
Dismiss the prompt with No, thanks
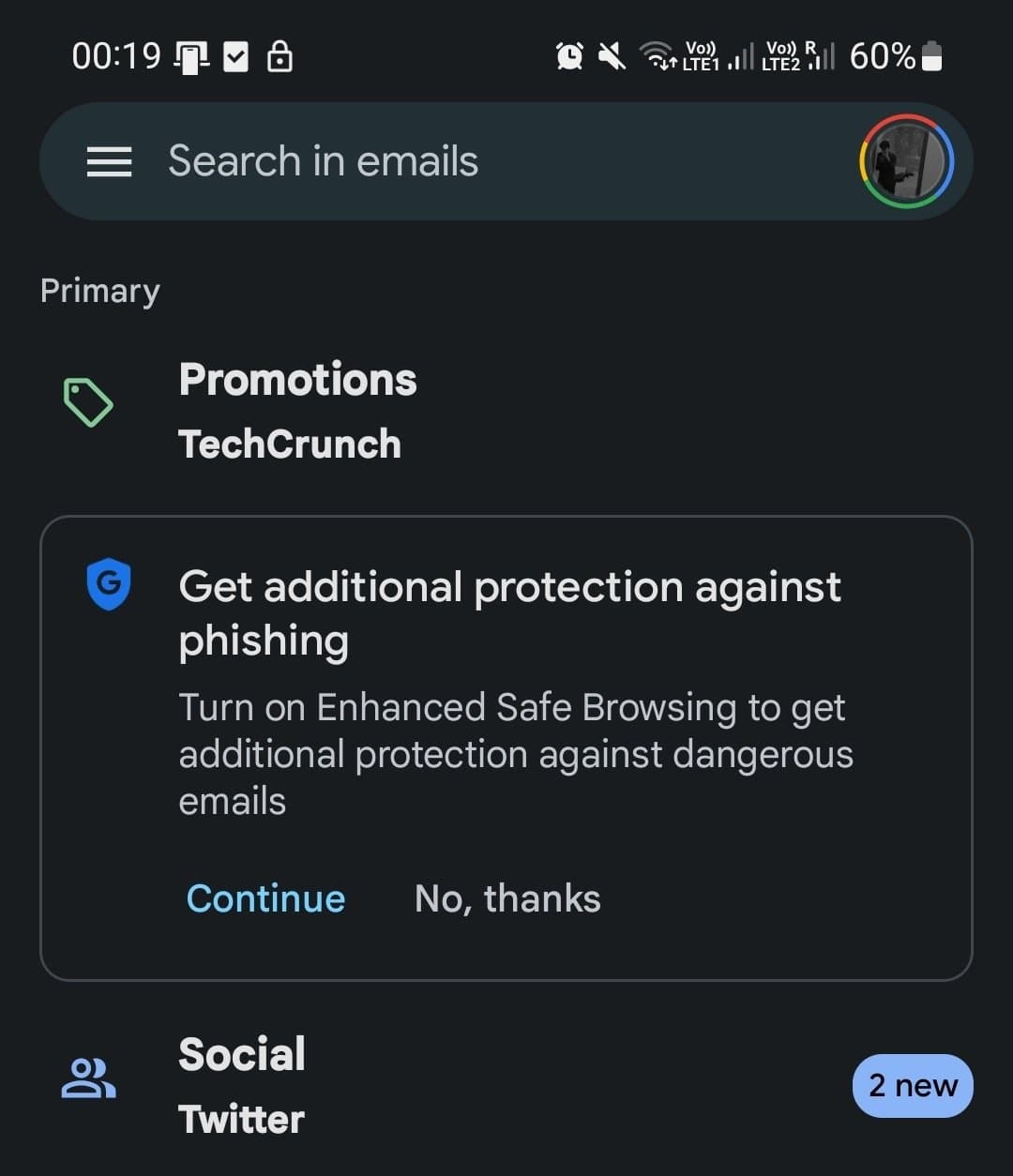(x=507, y=898)
